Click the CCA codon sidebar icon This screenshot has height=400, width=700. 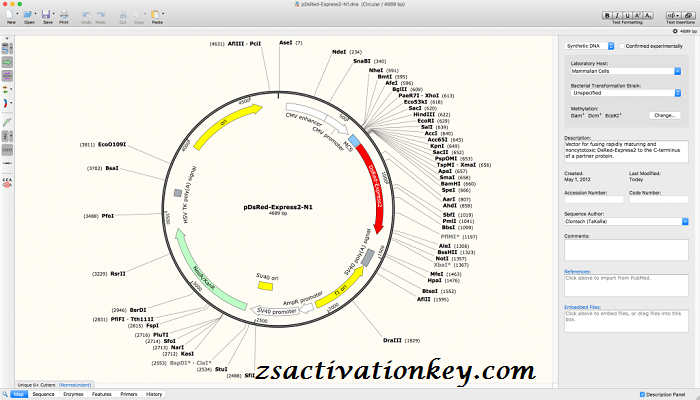[7, 183]
